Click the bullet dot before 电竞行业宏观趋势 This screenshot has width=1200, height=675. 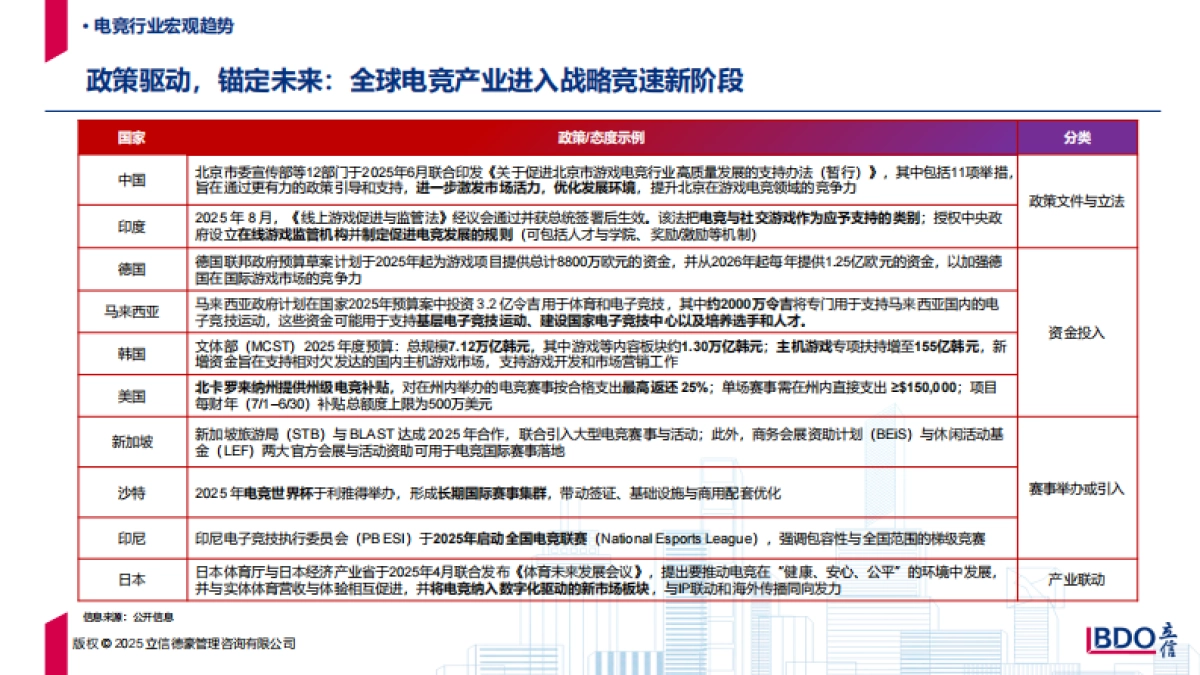pyautogui.click(x=85, y=28)
